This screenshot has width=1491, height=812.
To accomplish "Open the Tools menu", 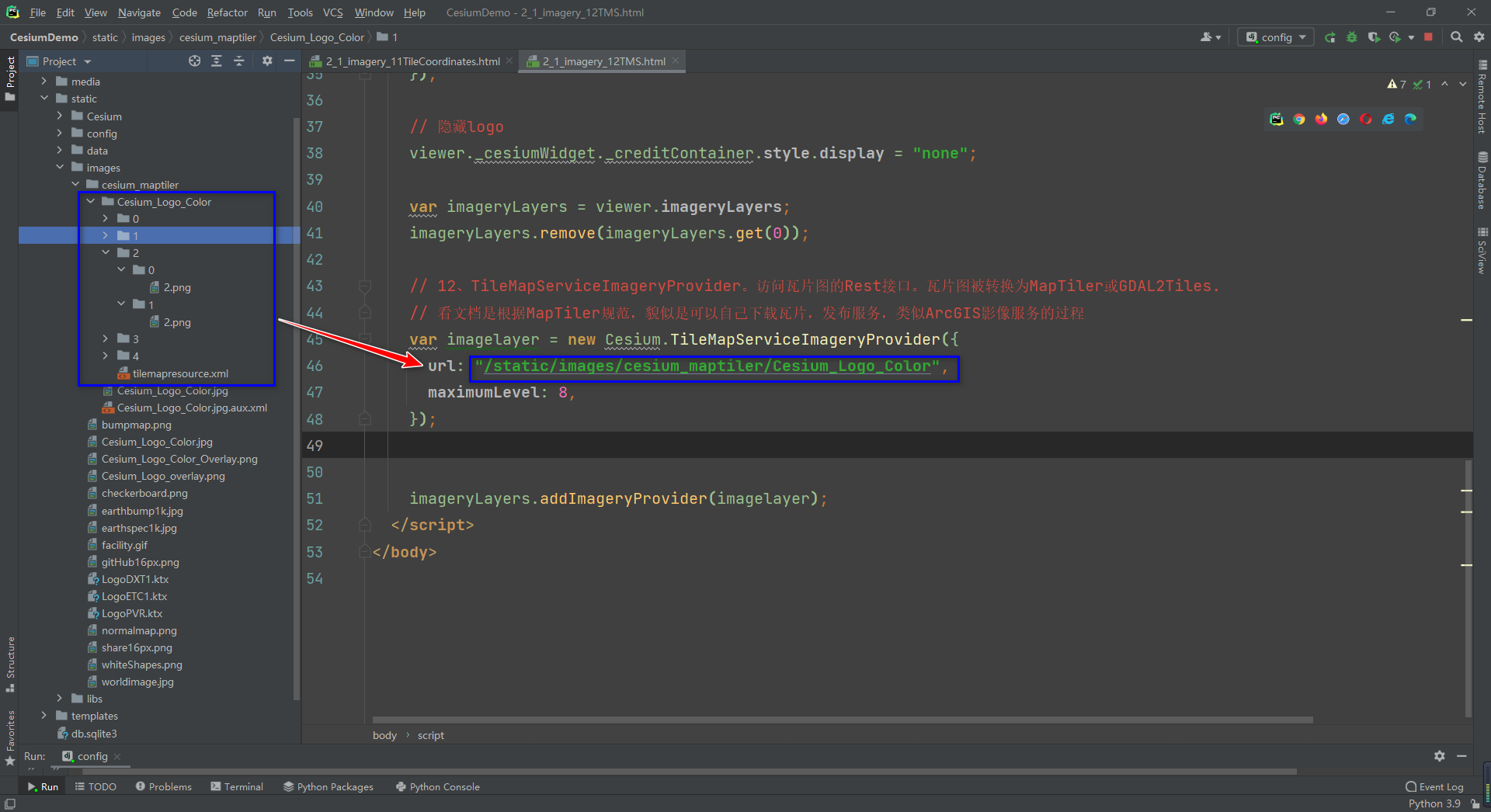I will coord(300,12).
